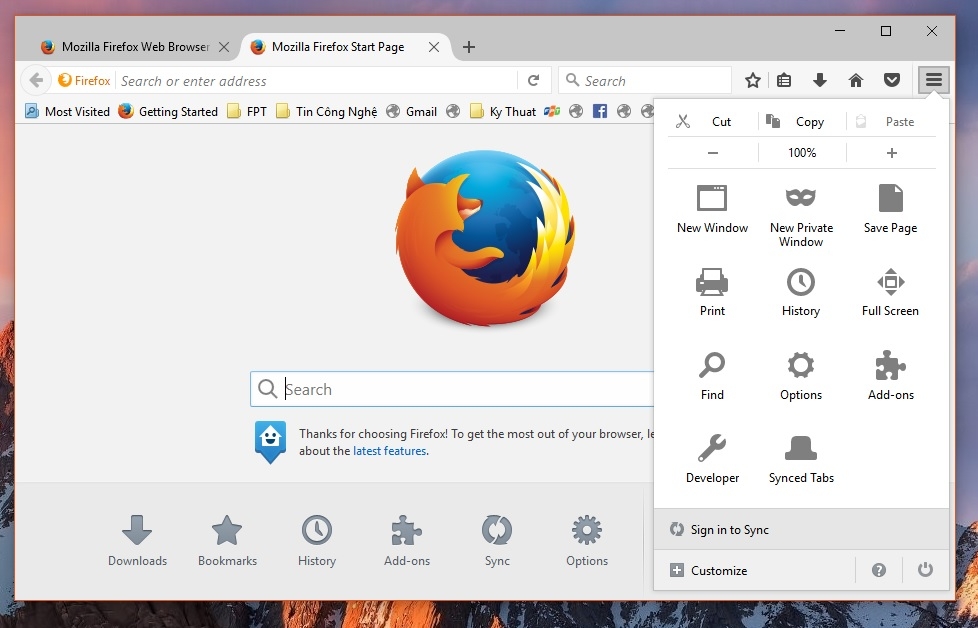978x628 pixels.
Task: Open the Downloads arrow in toolbar
Action: tap(820, 80)
